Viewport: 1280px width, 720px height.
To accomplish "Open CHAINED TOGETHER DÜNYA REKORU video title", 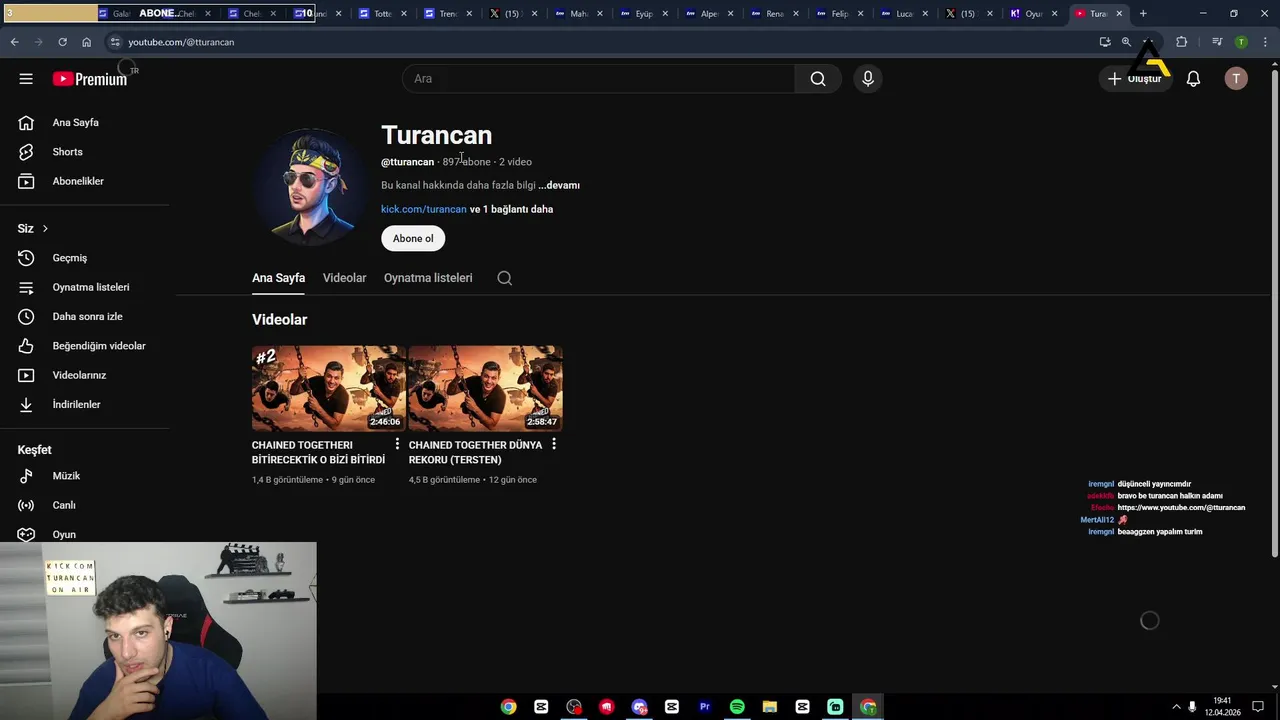I will tap(475, 452).
